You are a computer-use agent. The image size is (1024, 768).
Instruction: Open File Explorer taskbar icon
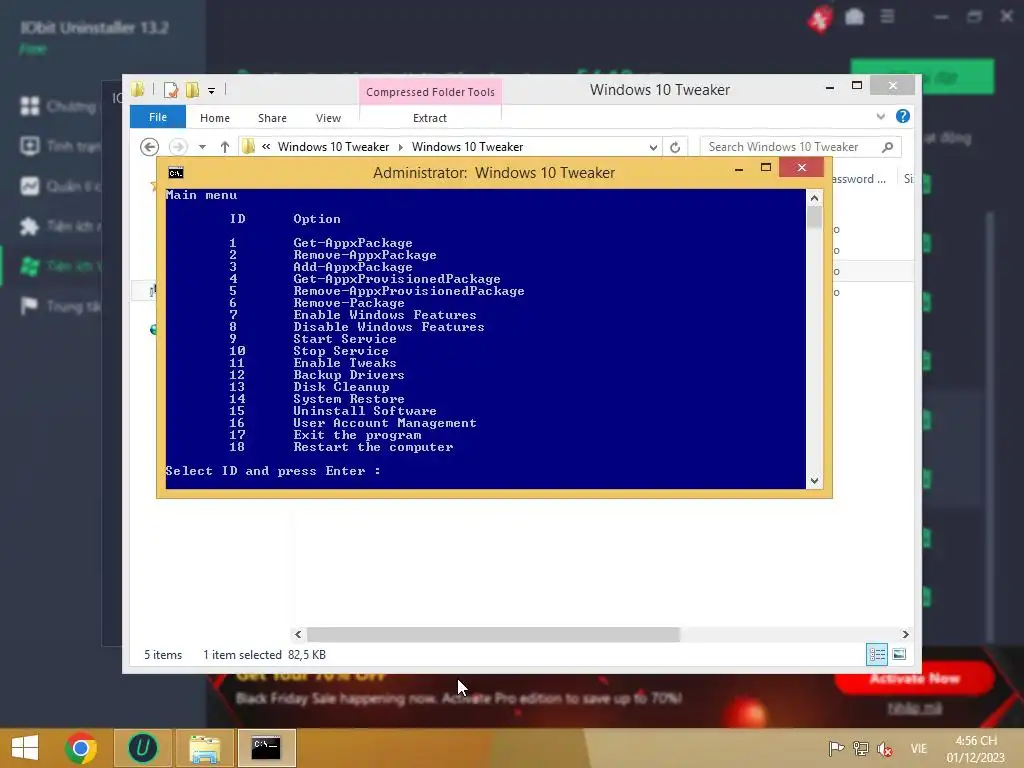(x=204, y=748)
